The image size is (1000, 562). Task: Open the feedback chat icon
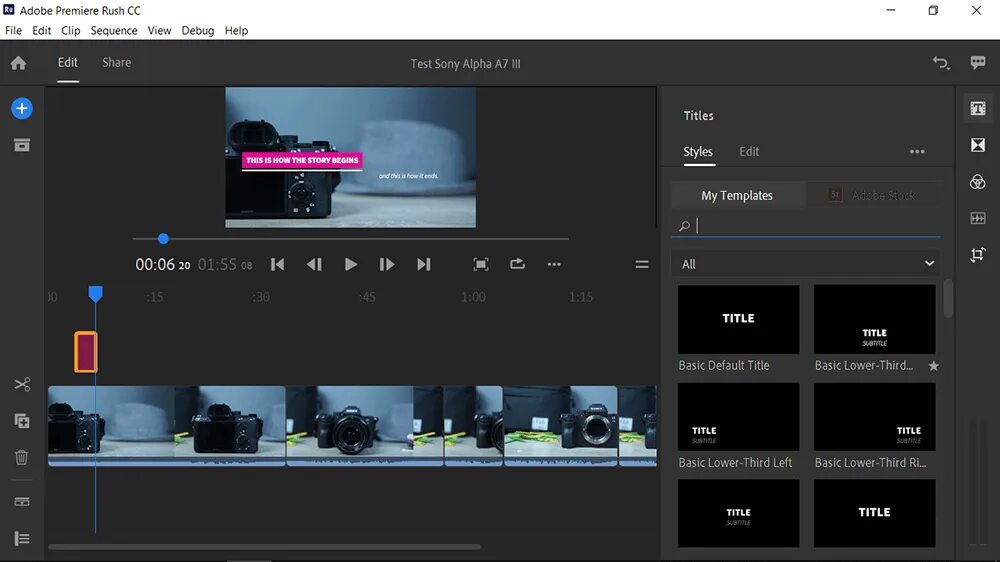pyautogui.click(x=978, y=63)
